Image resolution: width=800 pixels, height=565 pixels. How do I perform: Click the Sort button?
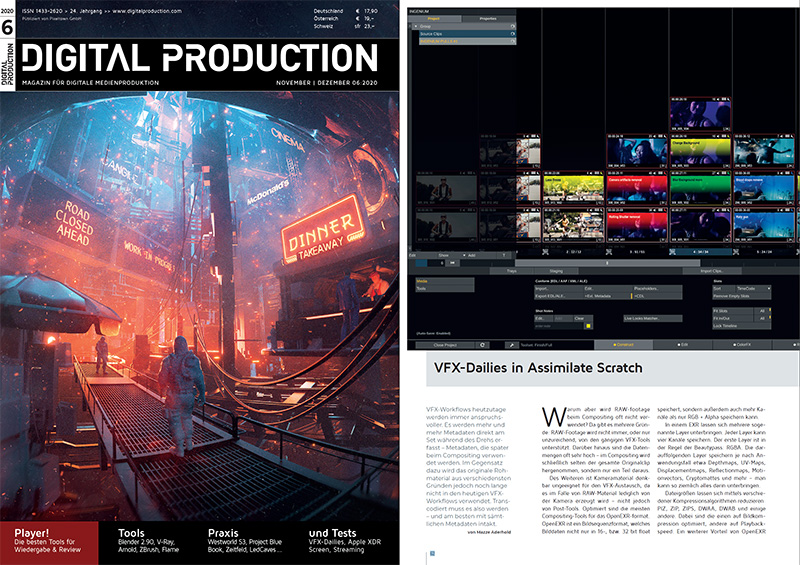point(724,288)
